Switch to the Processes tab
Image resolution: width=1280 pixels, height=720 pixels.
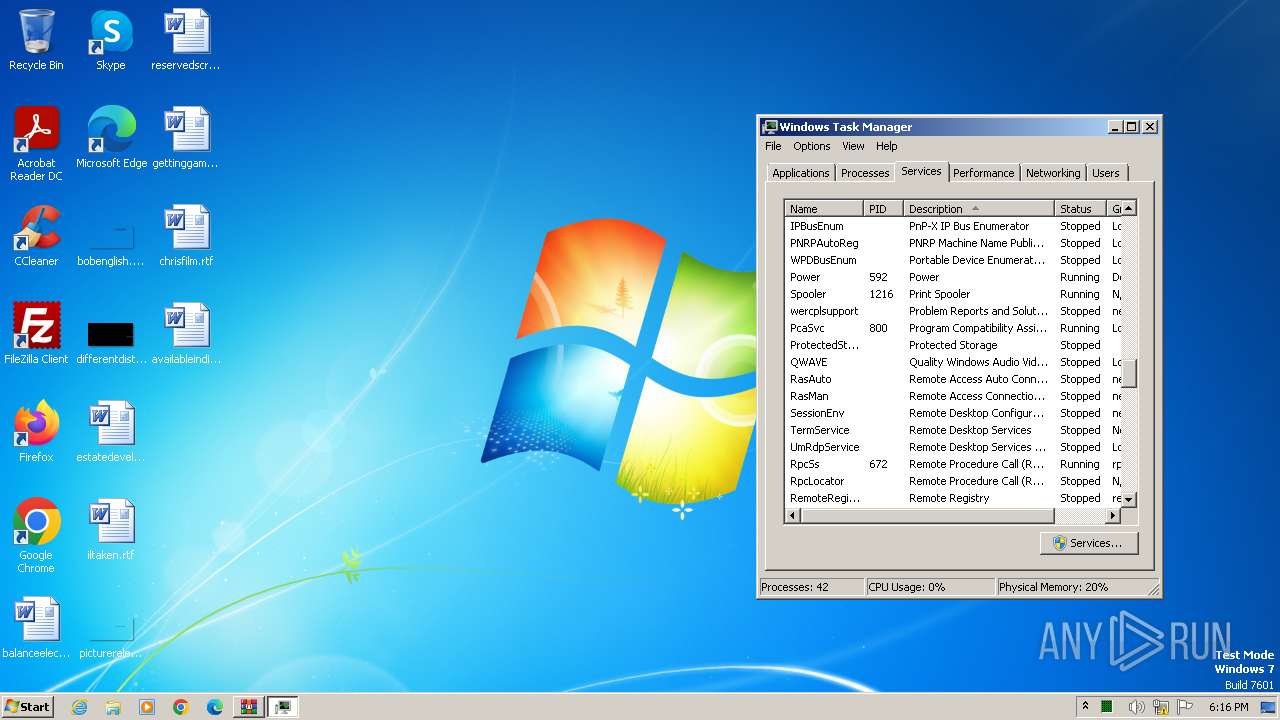pyautogui.click(x=865, y=173)
